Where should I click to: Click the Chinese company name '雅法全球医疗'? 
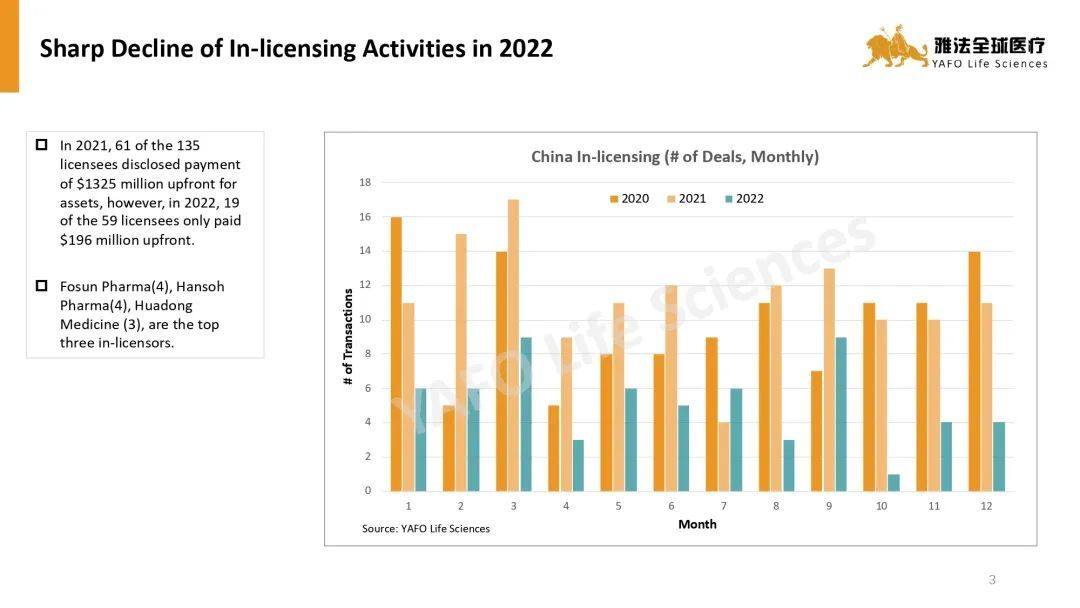(x=990, y=45)
